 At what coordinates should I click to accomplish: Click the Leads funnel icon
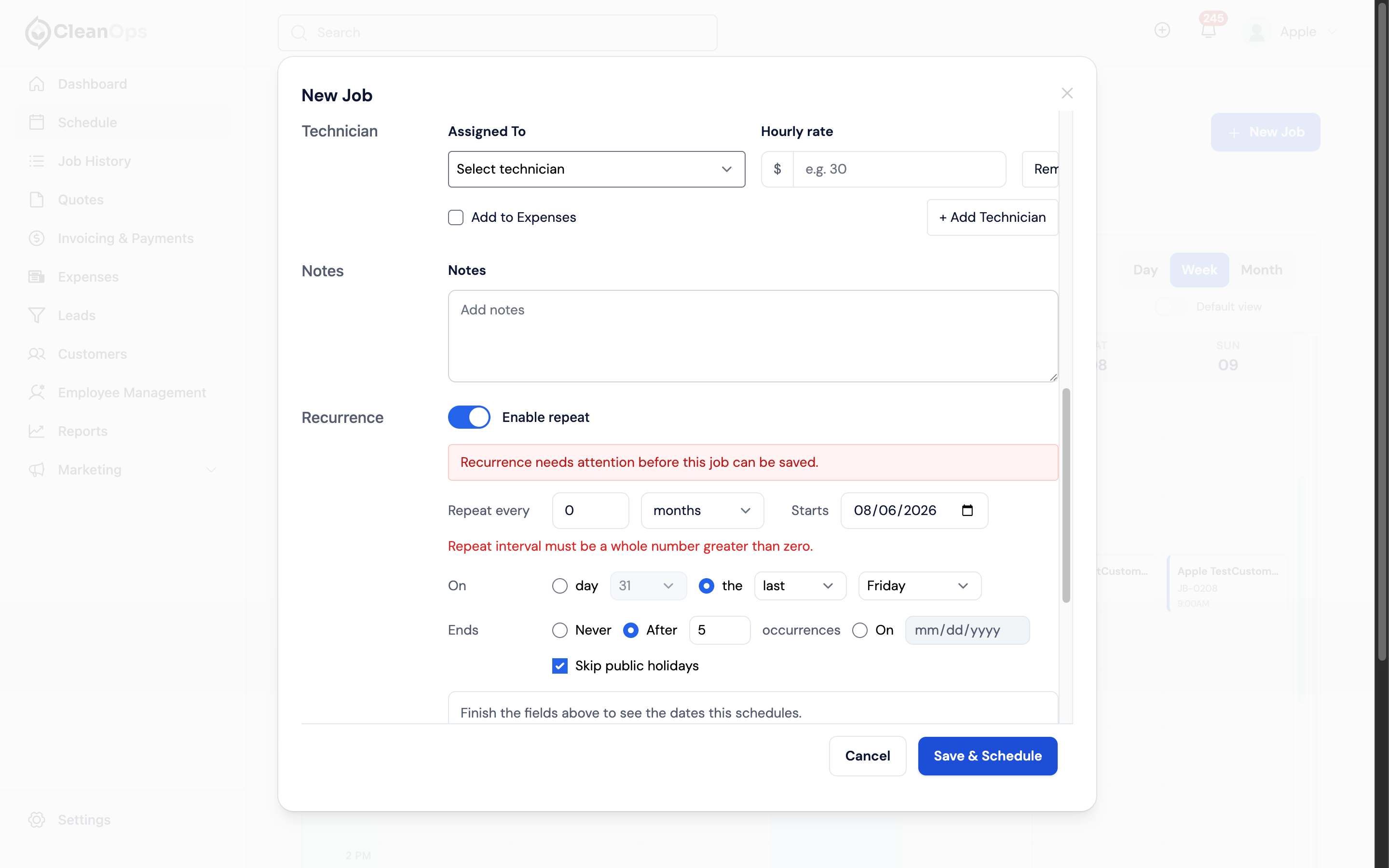pyautogui.click(x=37, y=315)
